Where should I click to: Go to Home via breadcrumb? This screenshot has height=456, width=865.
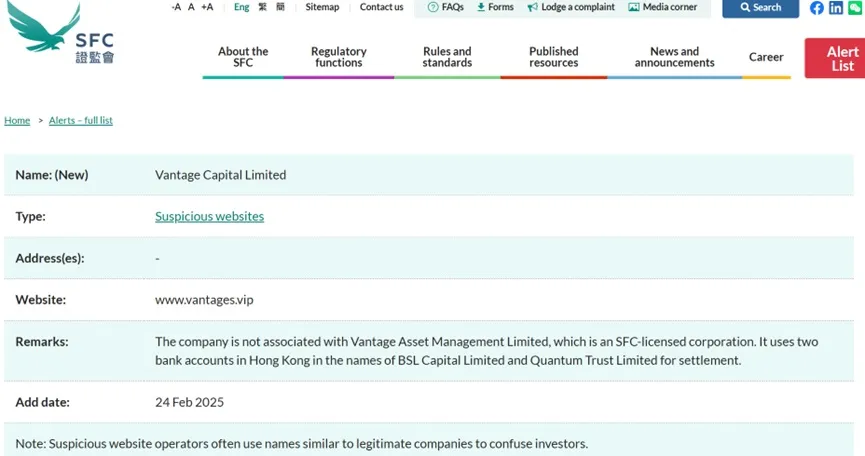17,120
